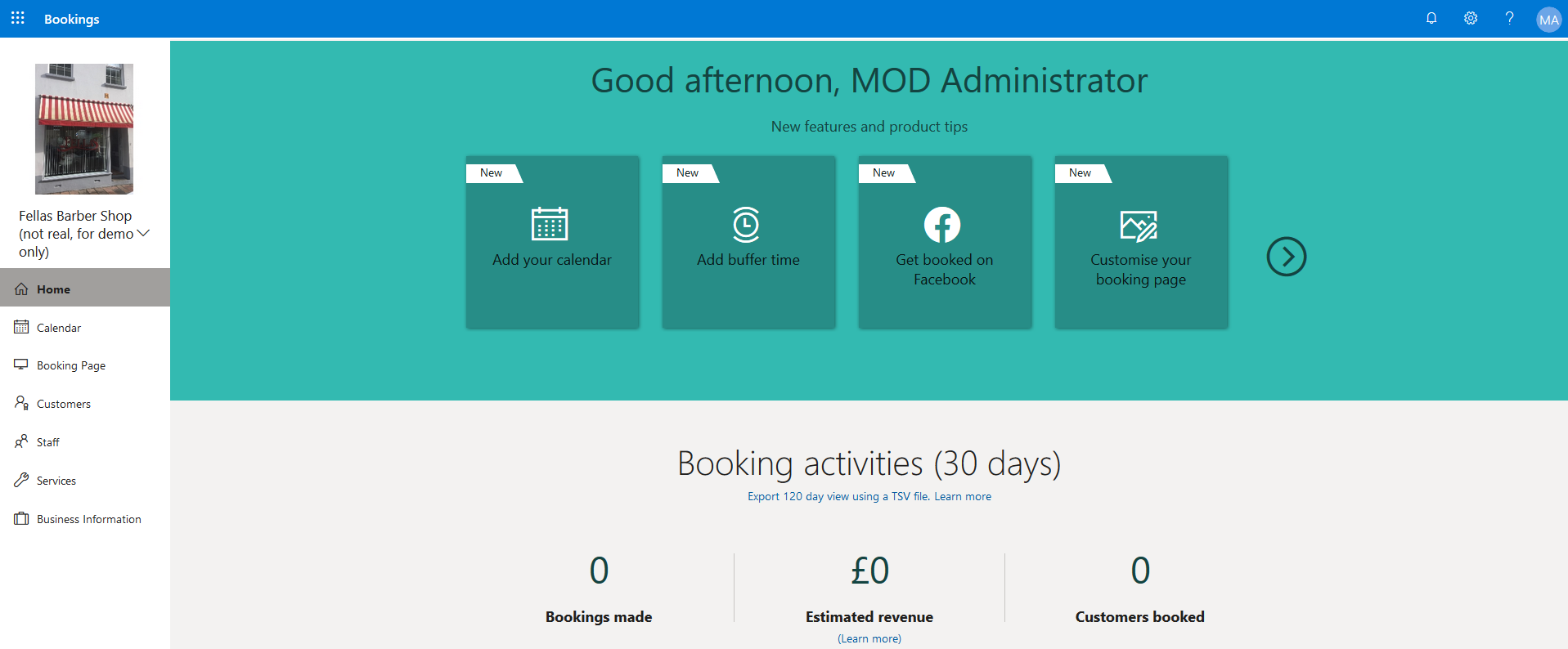The height and width of the screenshot is (649, 1568).
Task: Click the Staff people icon
Action: (21, 441)
